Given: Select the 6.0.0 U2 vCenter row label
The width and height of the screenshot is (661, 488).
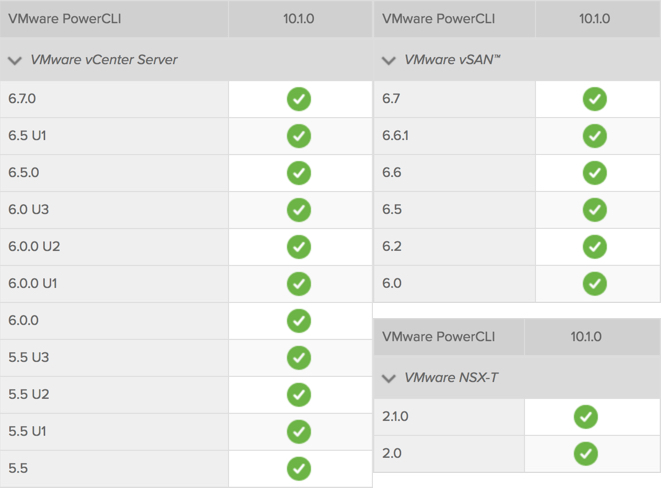Looking at the screenshot, I should point(34,247).
